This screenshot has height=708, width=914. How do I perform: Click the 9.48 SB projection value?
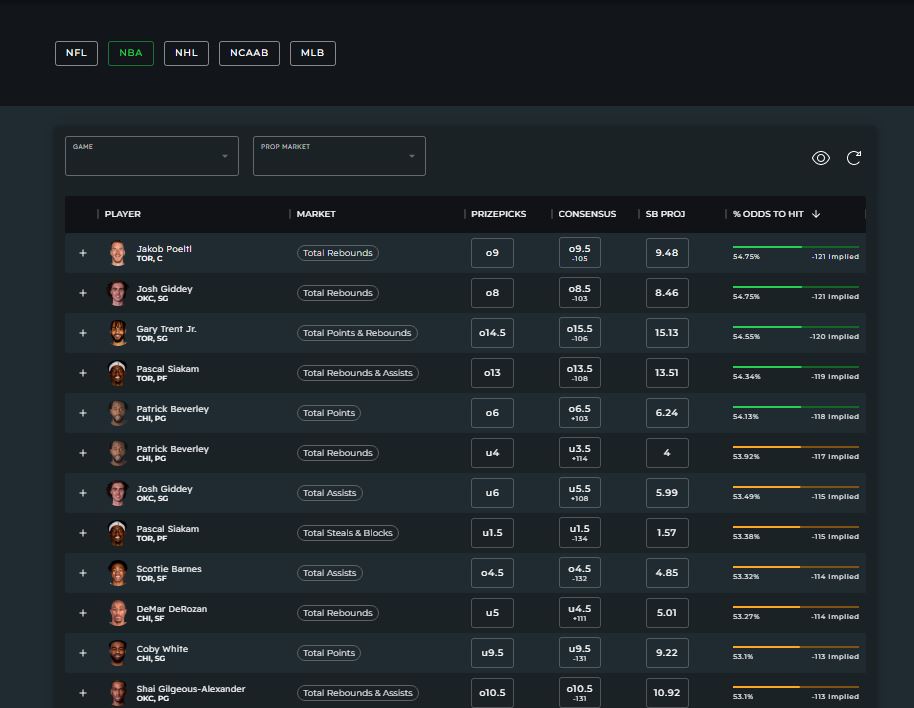point(667,253)
